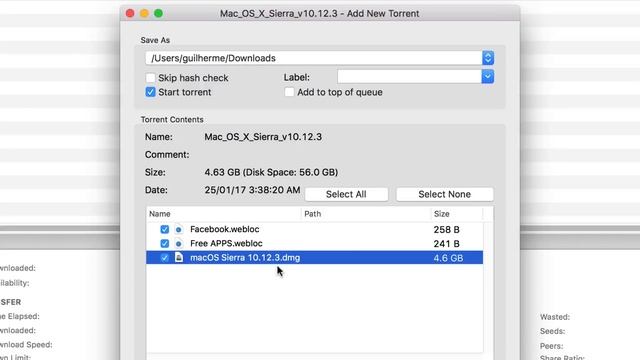Click the Select All button
640x360 pixels.
346,194
